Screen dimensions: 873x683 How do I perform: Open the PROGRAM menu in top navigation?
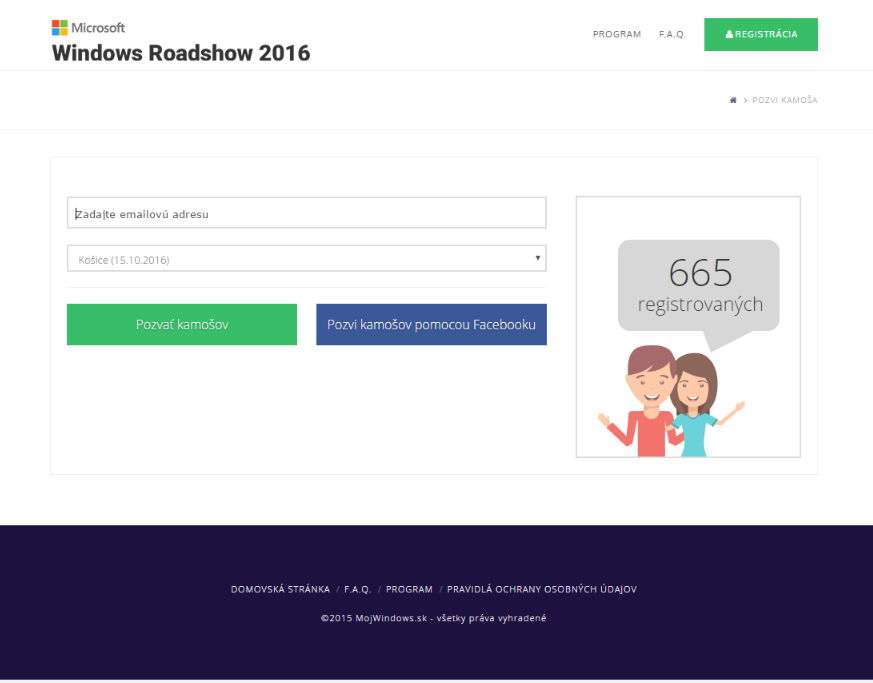[616, 35]
